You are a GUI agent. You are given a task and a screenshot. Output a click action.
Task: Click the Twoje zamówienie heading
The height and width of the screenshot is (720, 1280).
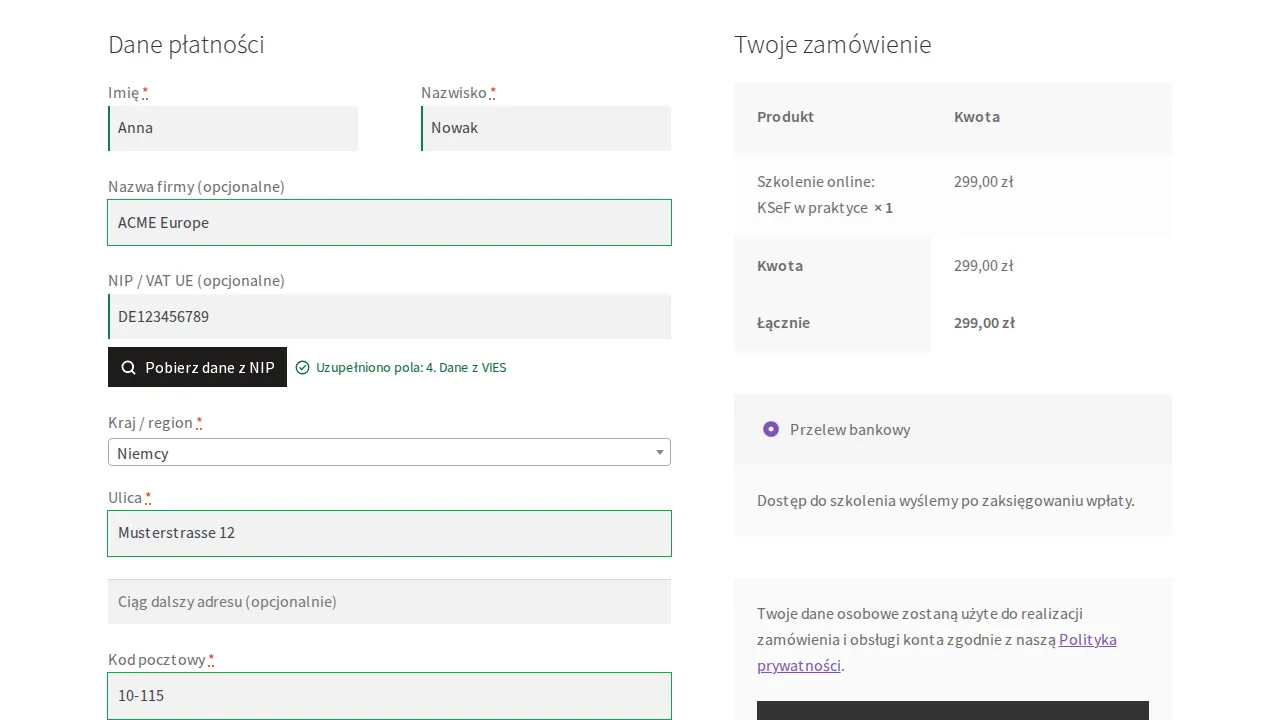[x=832, y=45]
